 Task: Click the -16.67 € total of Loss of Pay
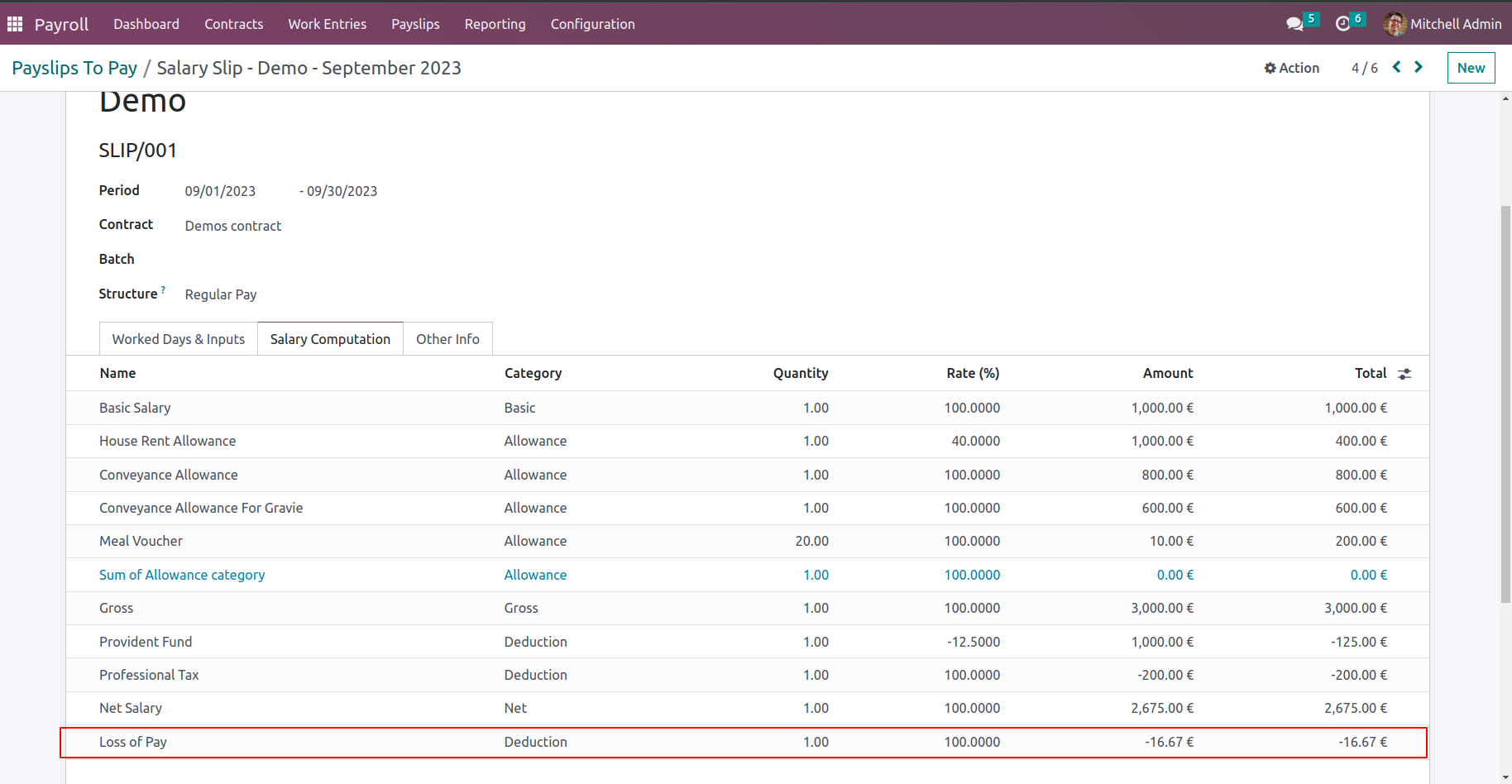1362,742
